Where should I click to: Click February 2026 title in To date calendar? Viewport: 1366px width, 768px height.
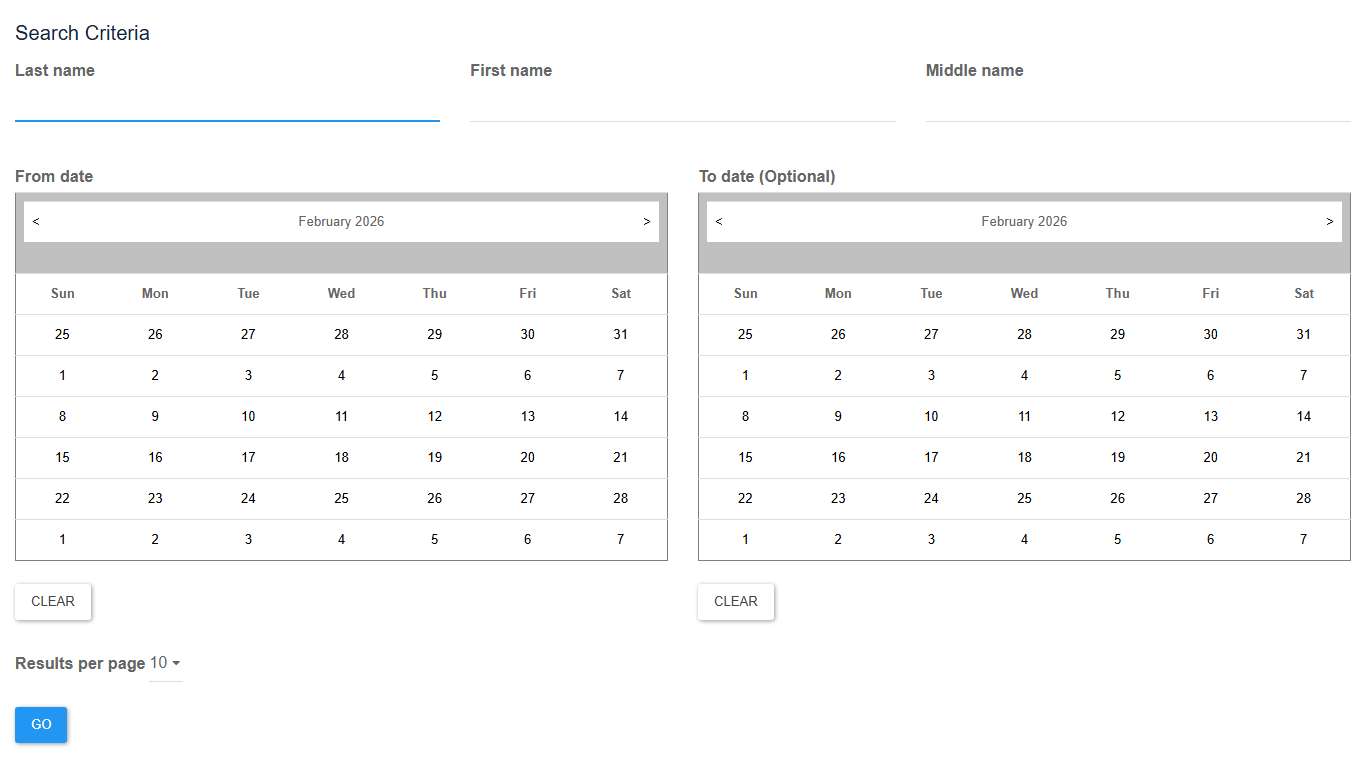(x=1024, y=222)
